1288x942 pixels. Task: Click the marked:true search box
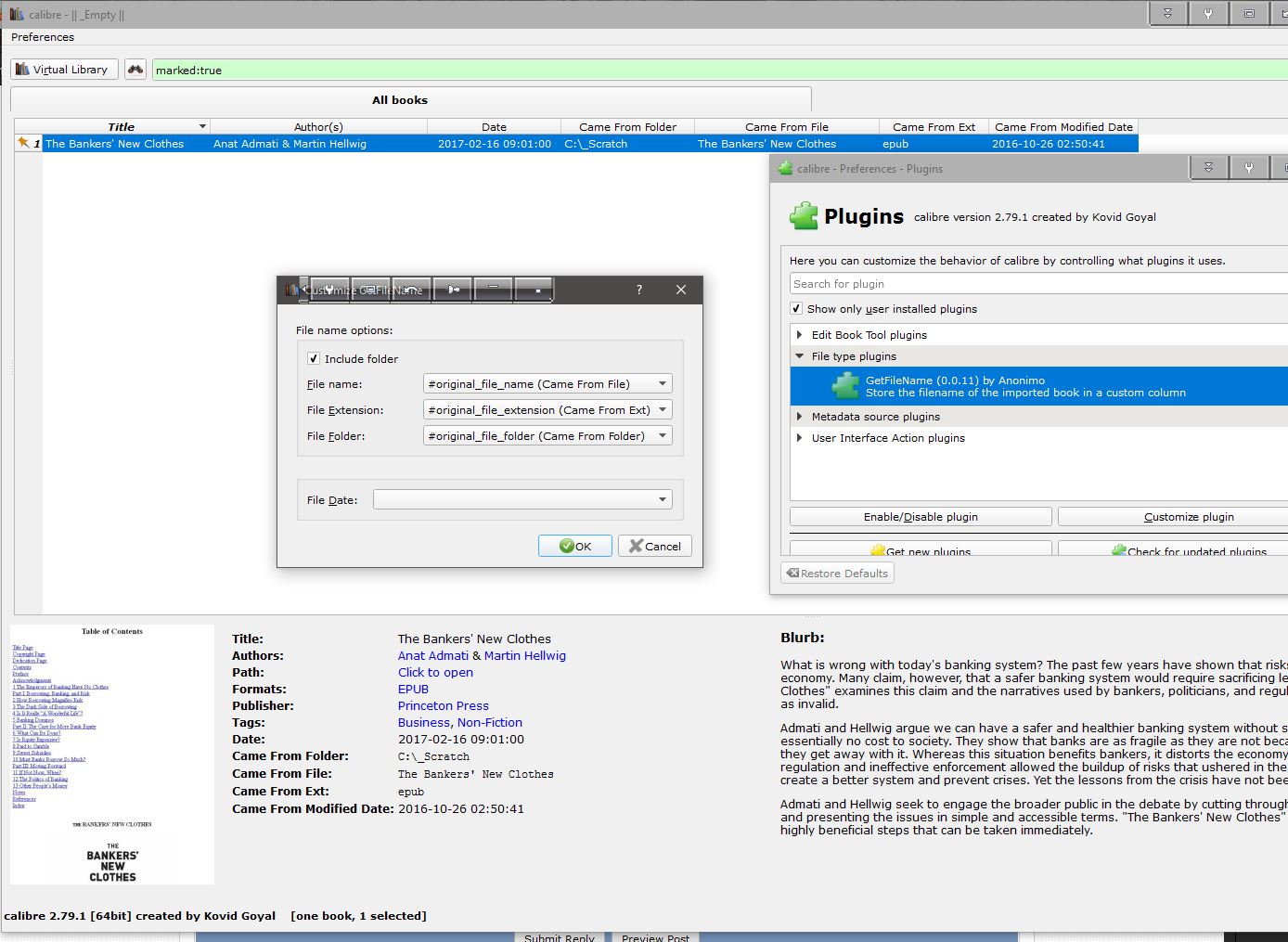coord(719,70)
